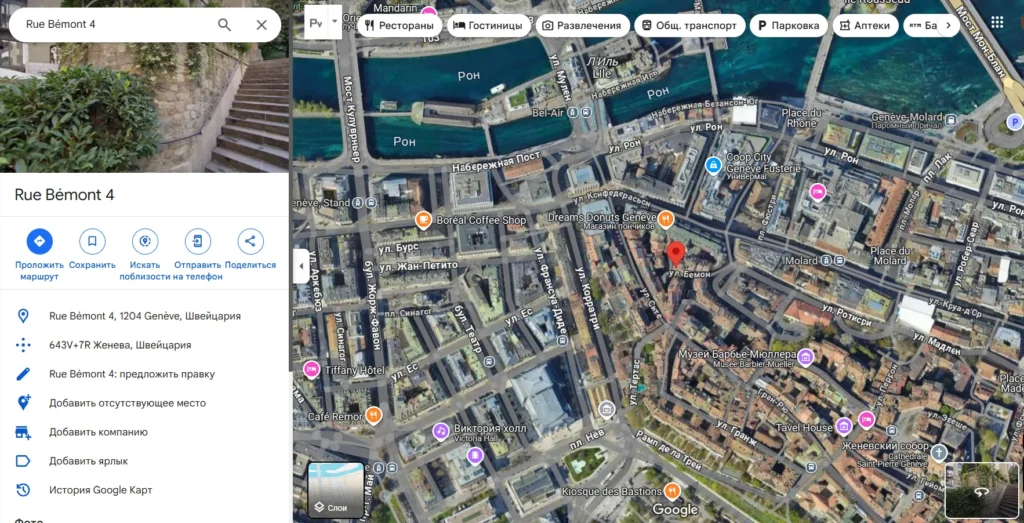Open the Street View thumbnail in the corner
The image size is (1024, 523).
980,490
